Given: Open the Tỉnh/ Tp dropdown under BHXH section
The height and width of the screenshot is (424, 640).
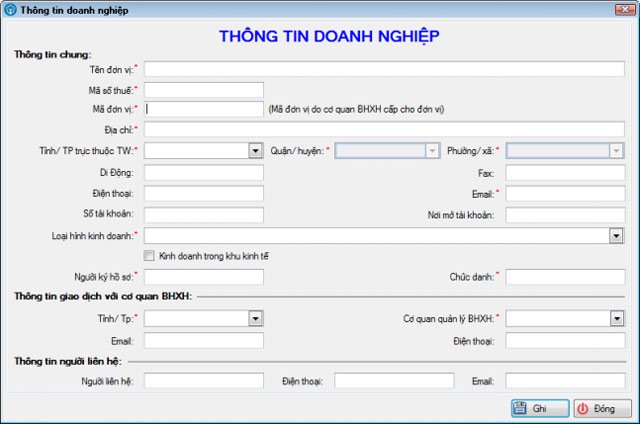Looking at the screenshot, I should click(256, 318).
